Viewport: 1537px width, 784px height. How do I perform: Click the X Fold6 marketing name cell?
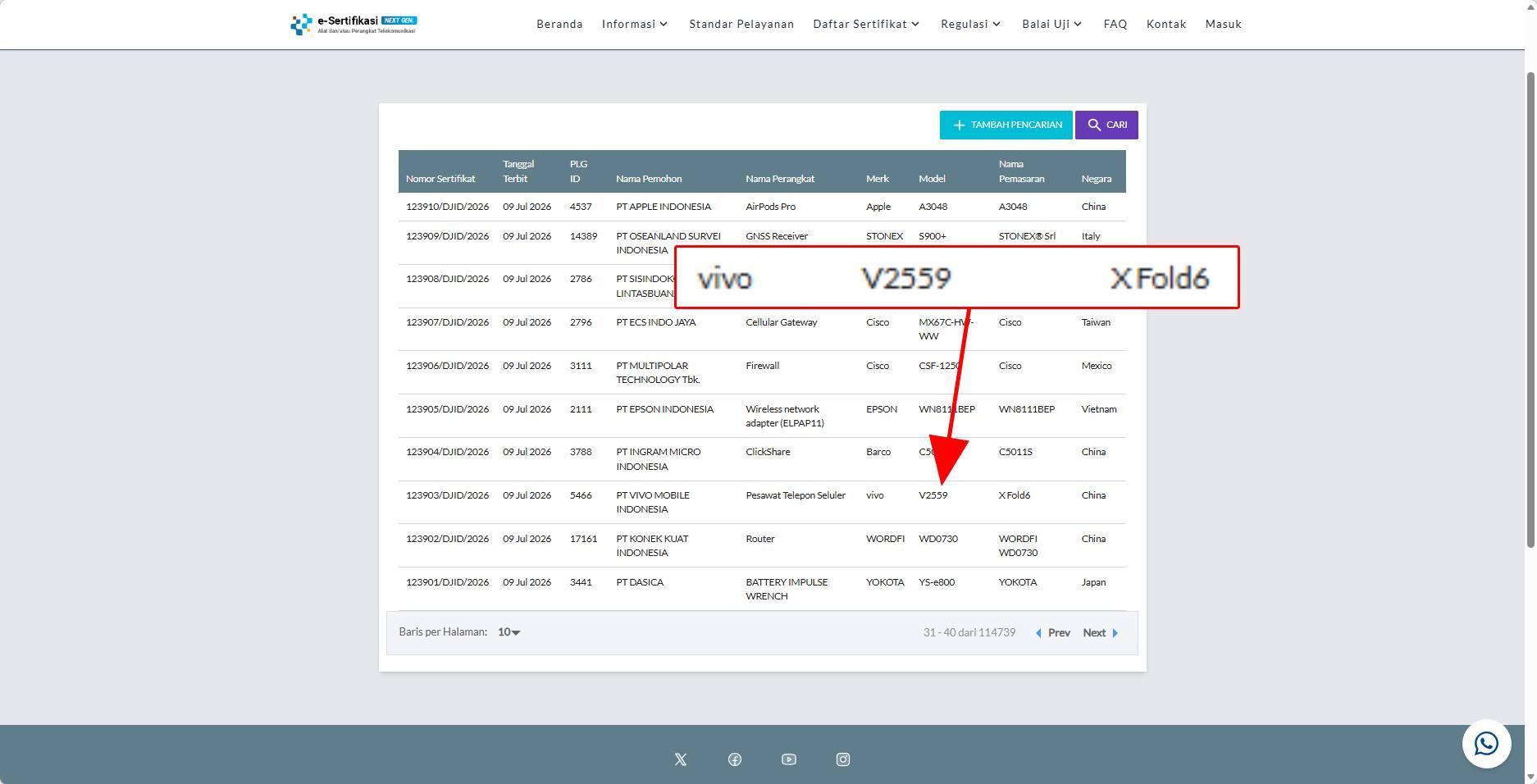(x=1015, y=495)
